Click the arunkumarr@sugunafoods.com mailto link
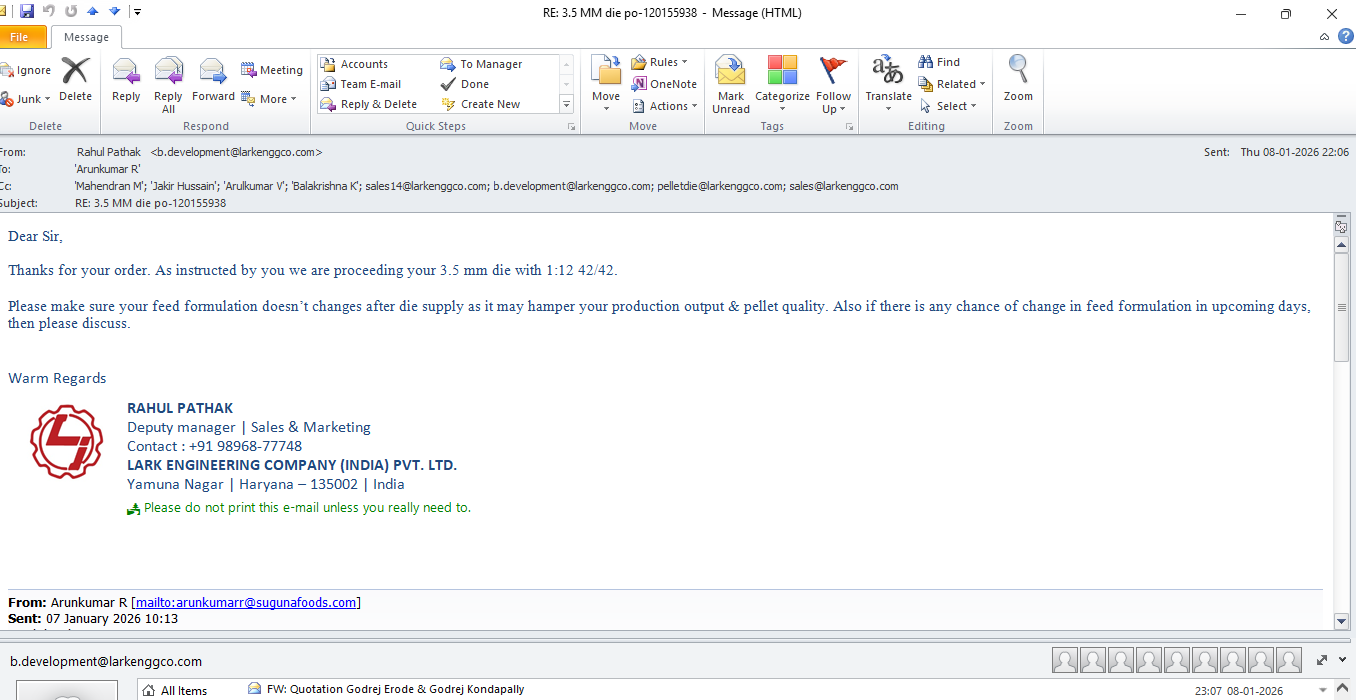Image resolution: width=1356 pixels, height=700 pixels. point(246,602)
